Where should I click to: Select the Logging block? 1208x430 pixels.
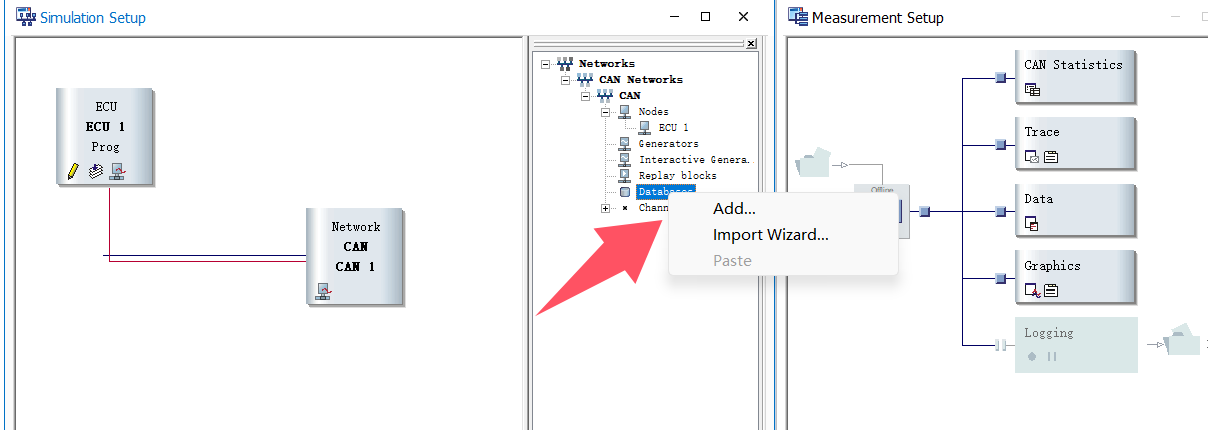1076,344
